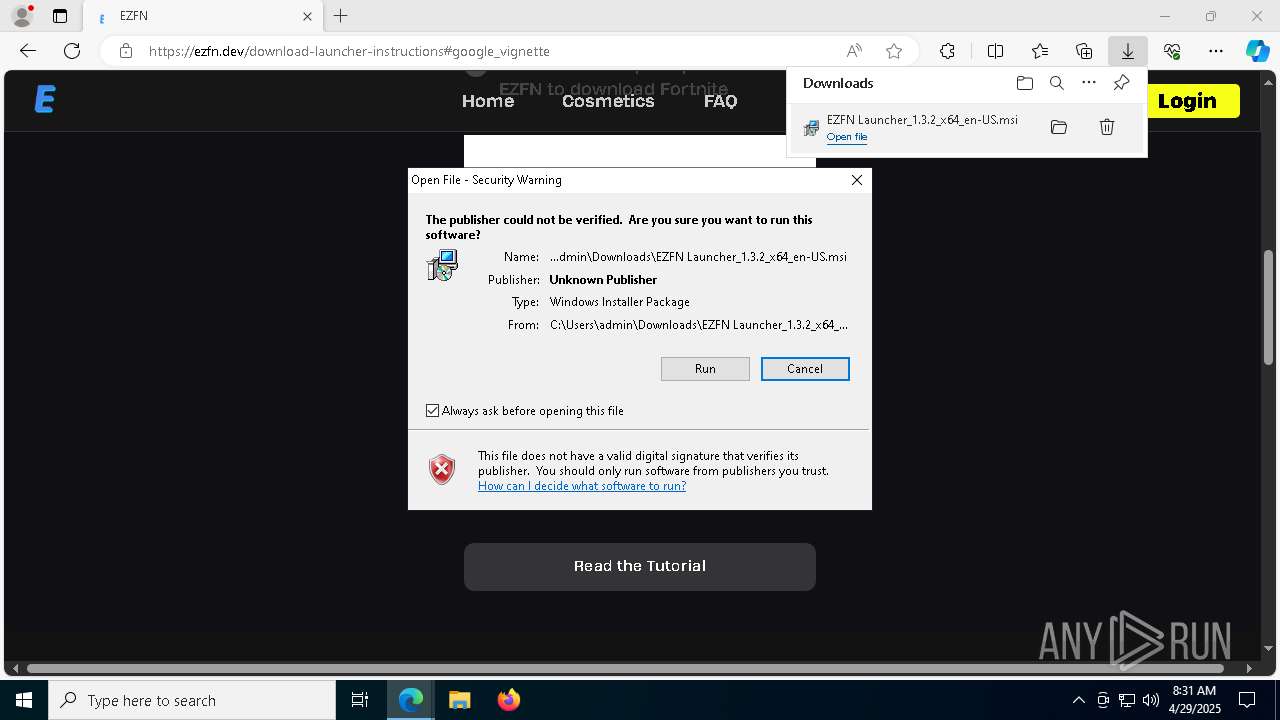This screenshot has height=720, width=1280.
Task: Click the installer package icon in dialog
Action: (442, 265)
